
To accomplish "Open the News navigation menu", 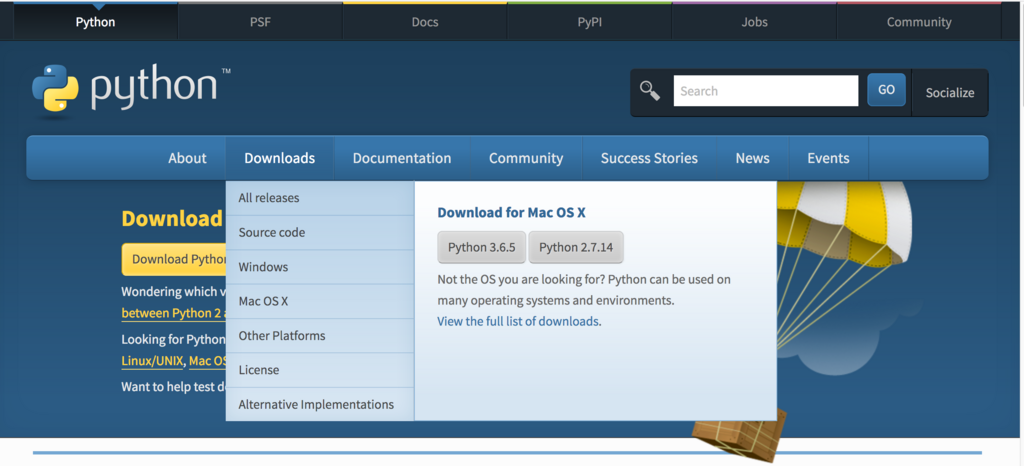I will pyautogui.click(x=752, y=158).
